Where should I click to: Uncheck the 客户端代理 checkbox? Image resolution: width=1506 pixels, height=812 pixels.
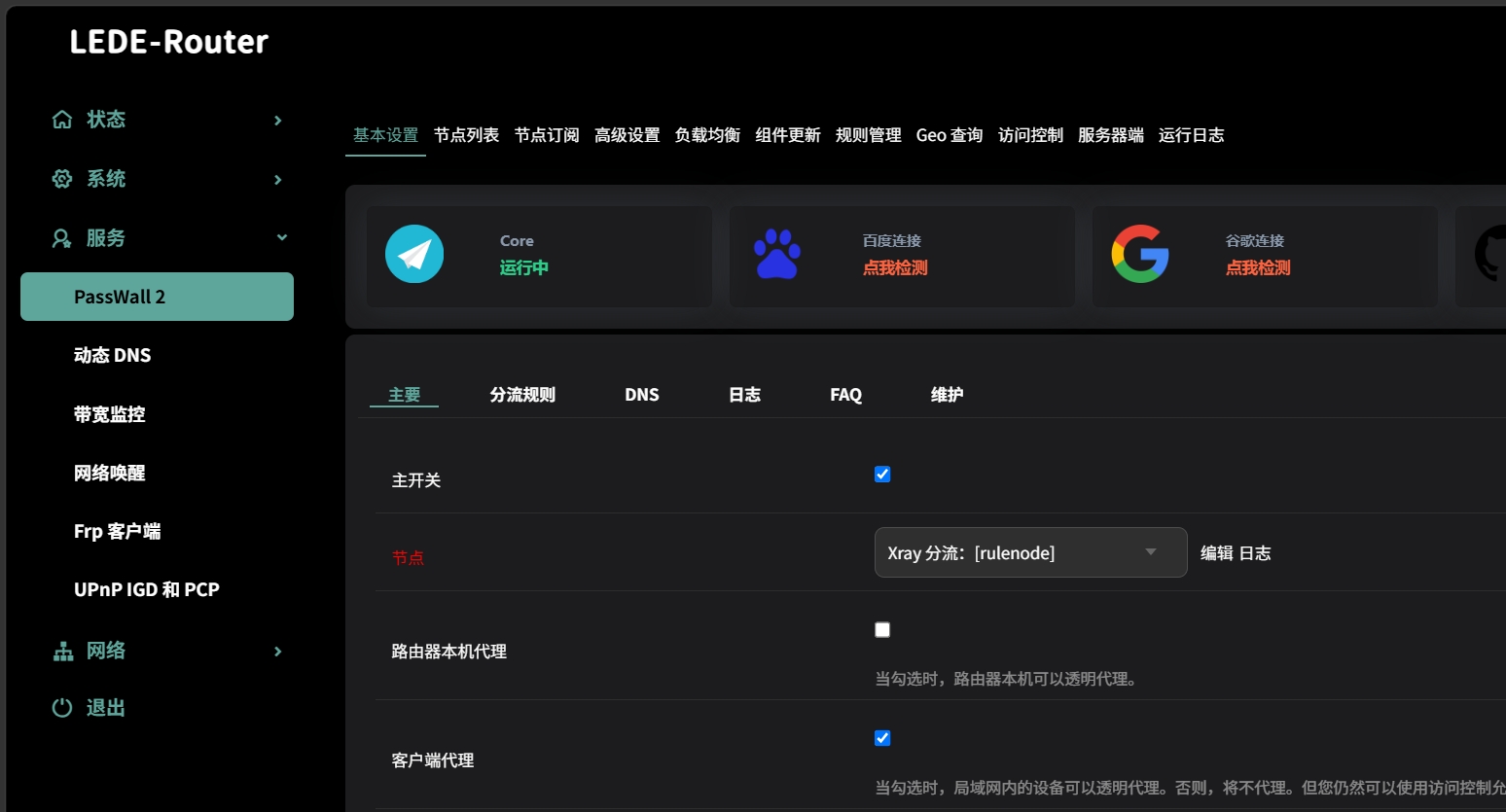[882, 738]
